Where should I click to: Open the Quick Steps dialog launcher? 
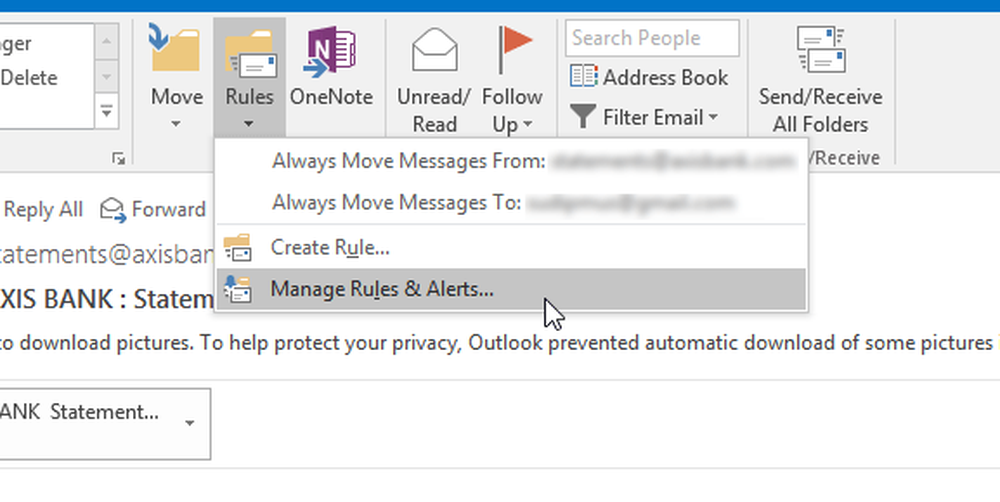pos(119,158)
